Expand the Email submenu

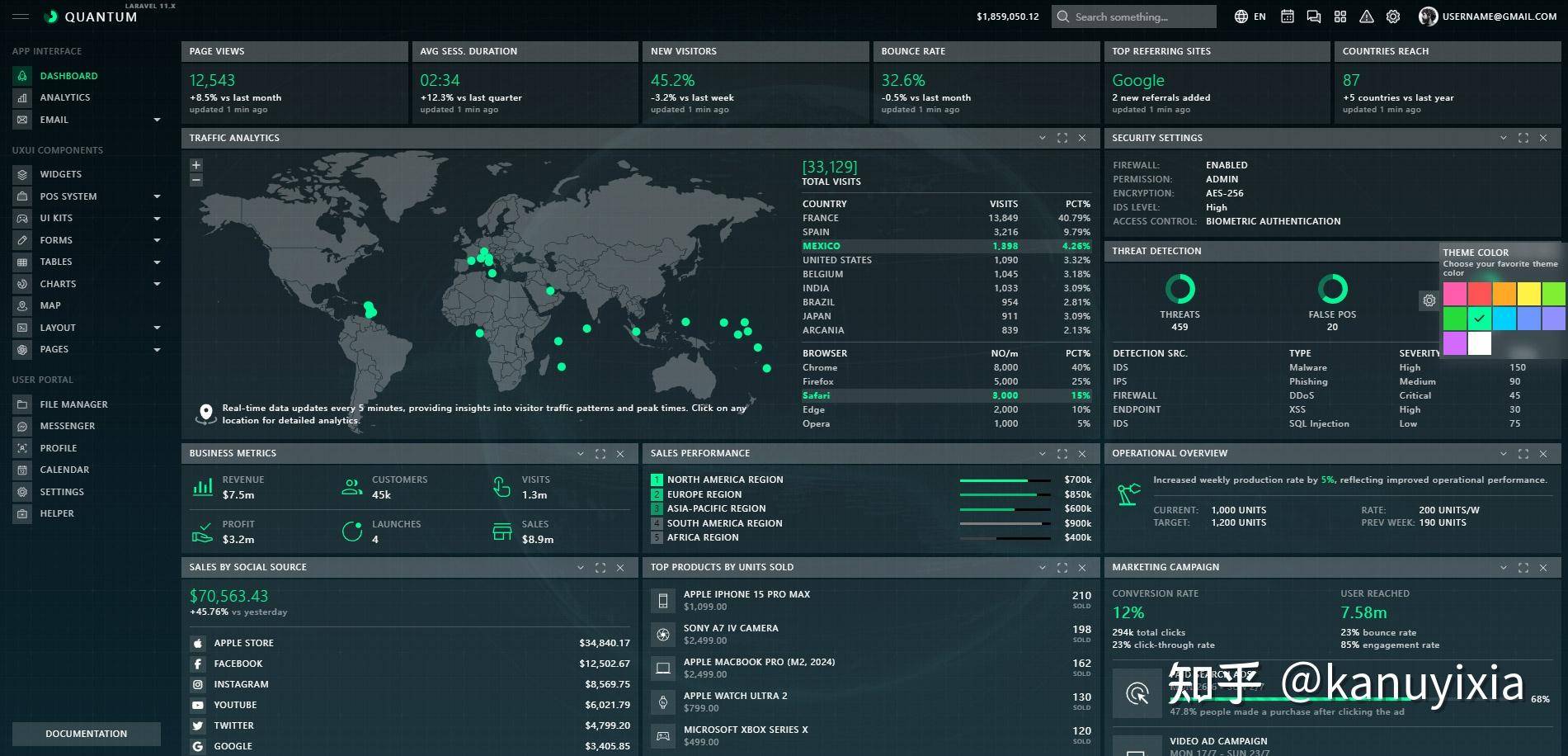pos(157,120)
